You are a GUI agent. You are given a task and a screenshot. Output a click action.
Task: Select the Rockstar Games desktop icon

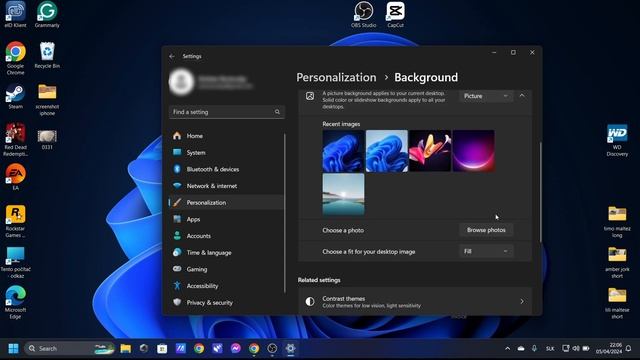point(16,221)
